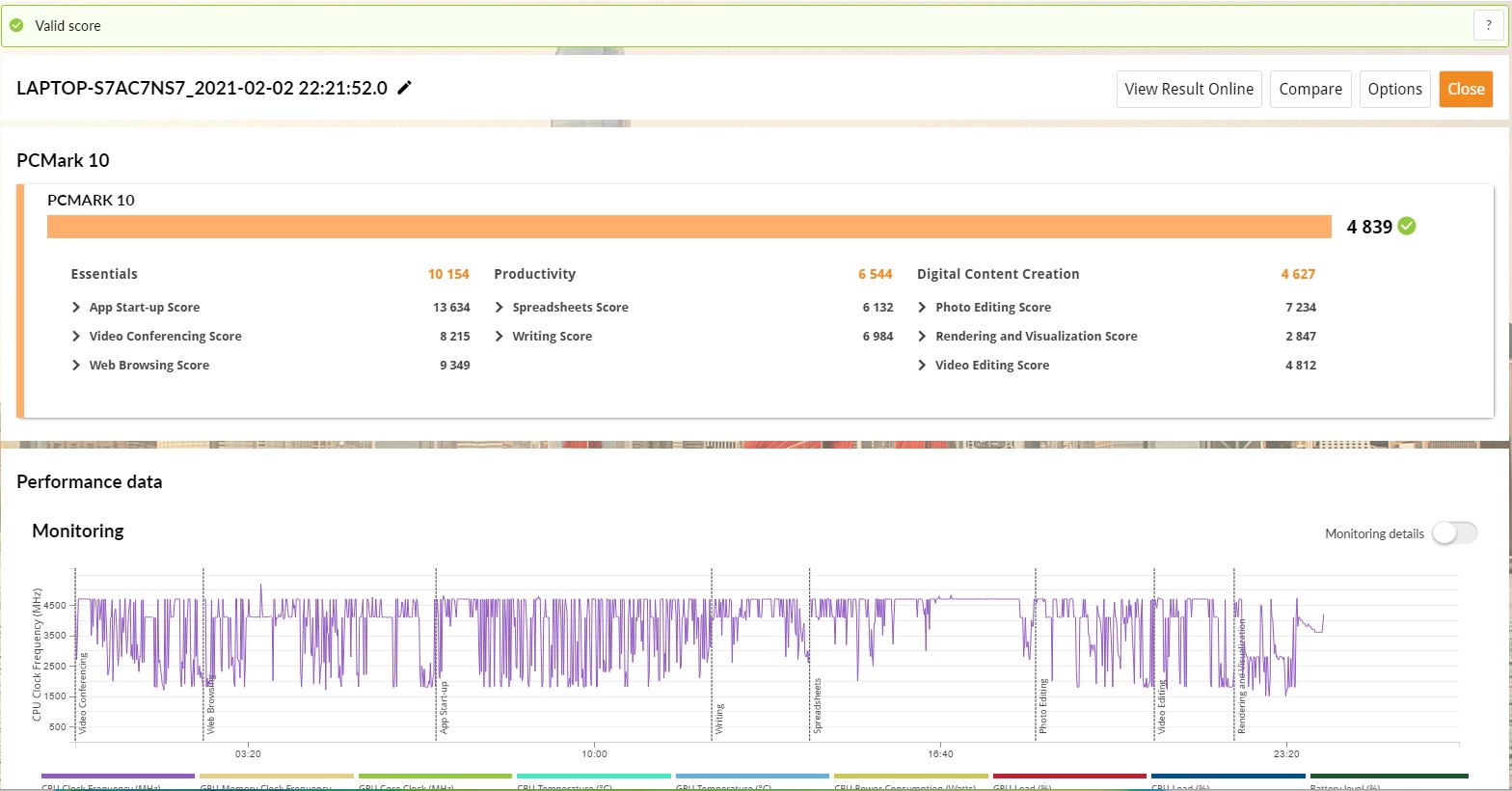Expand Spreadsheets Score breakdown
The height and width of the screenshot is (791, 1512).
click(499, 308)
